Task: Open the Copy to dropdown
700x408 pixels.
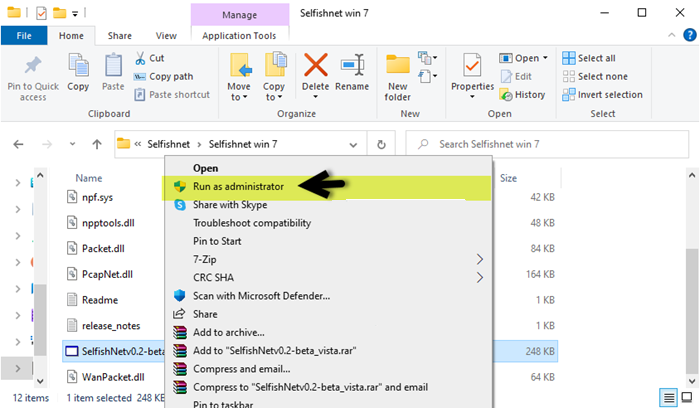Action: coord(274,77)
